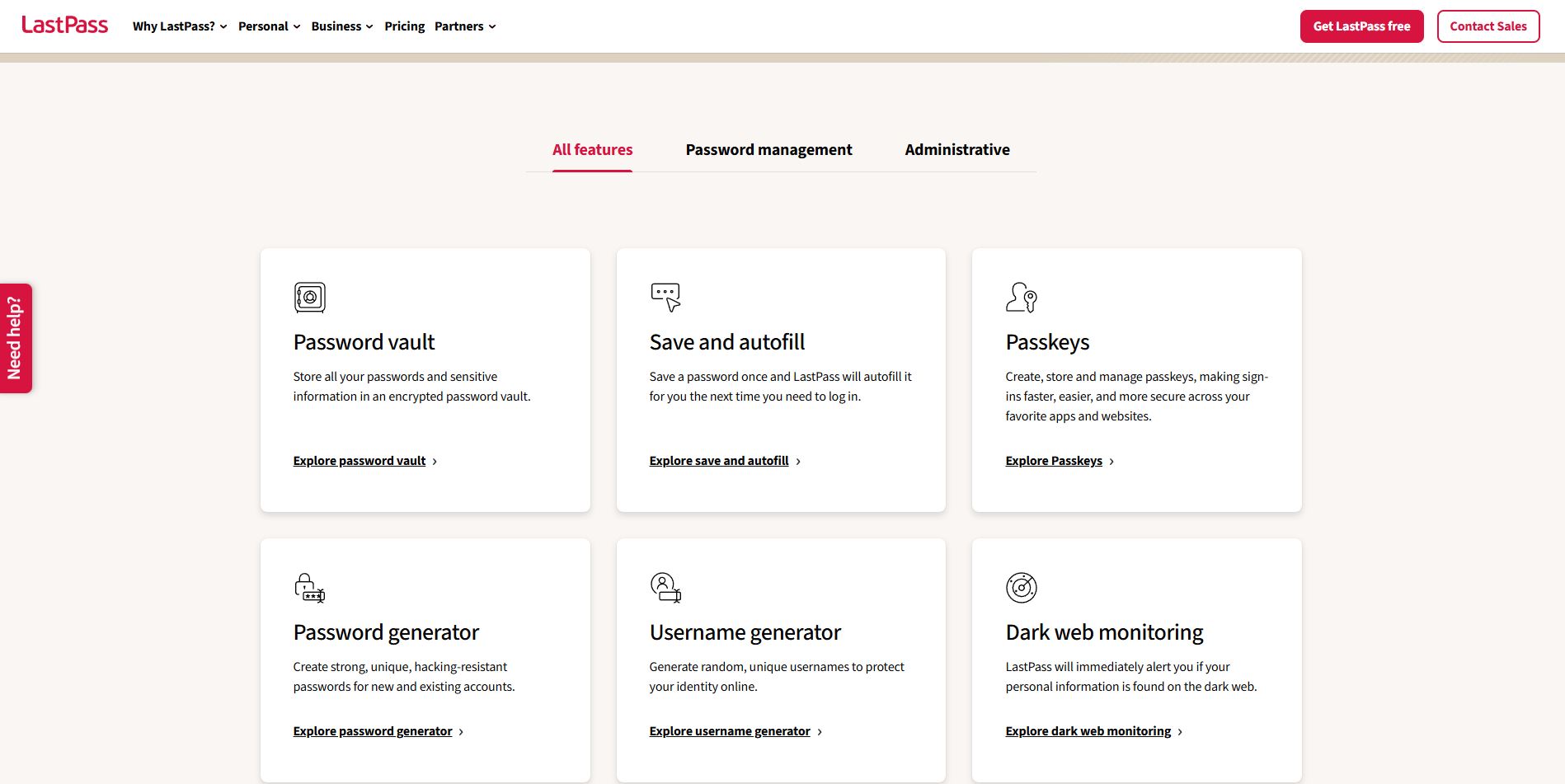Click arrow next to Explore save and autofill
Screen dimensions: 1565x784
click(x=798, y=462)
